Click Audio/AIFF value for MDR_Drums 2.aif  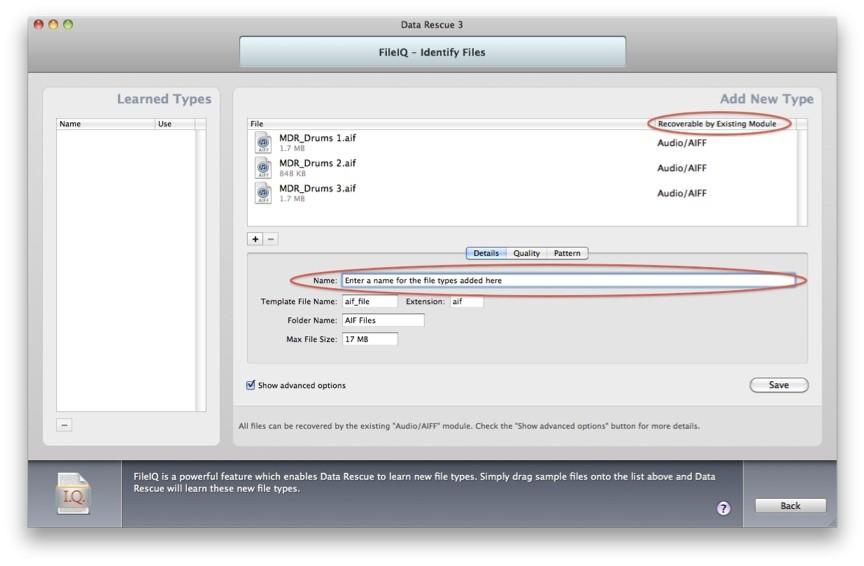682,168
